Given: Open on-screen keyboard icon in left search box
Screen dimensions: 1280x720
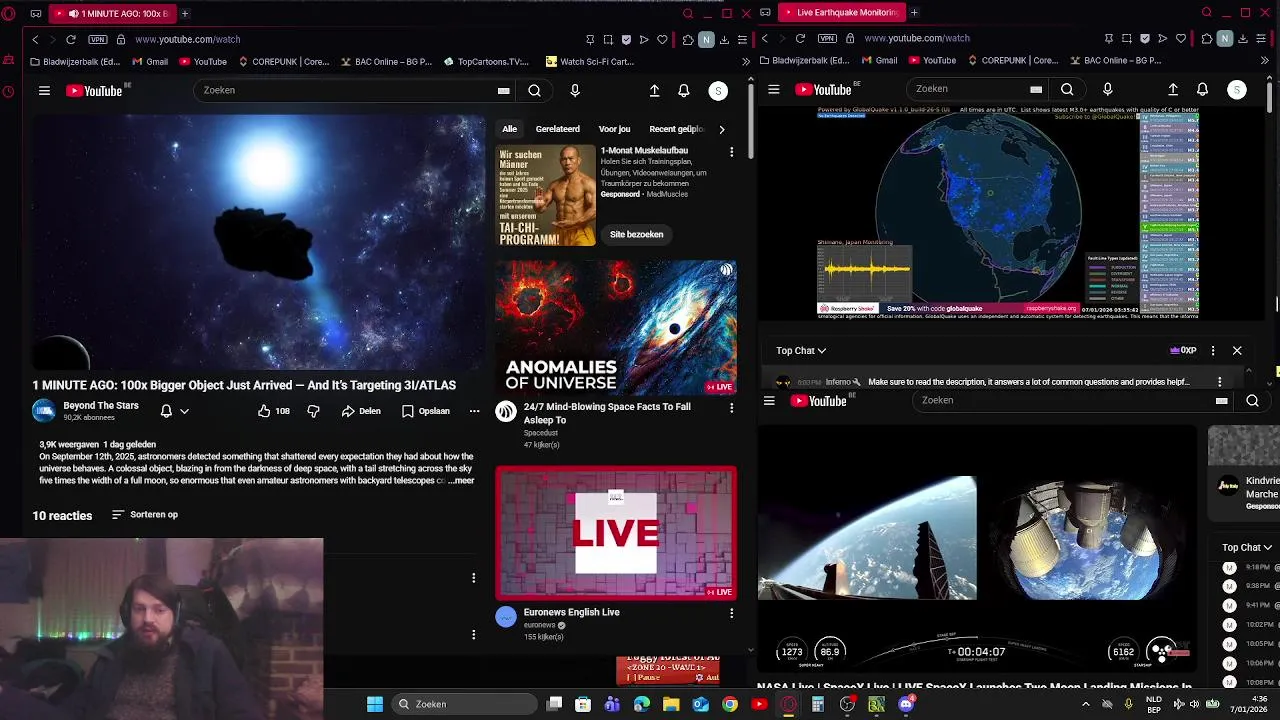Looking at the screenshot, I should 504,91.
